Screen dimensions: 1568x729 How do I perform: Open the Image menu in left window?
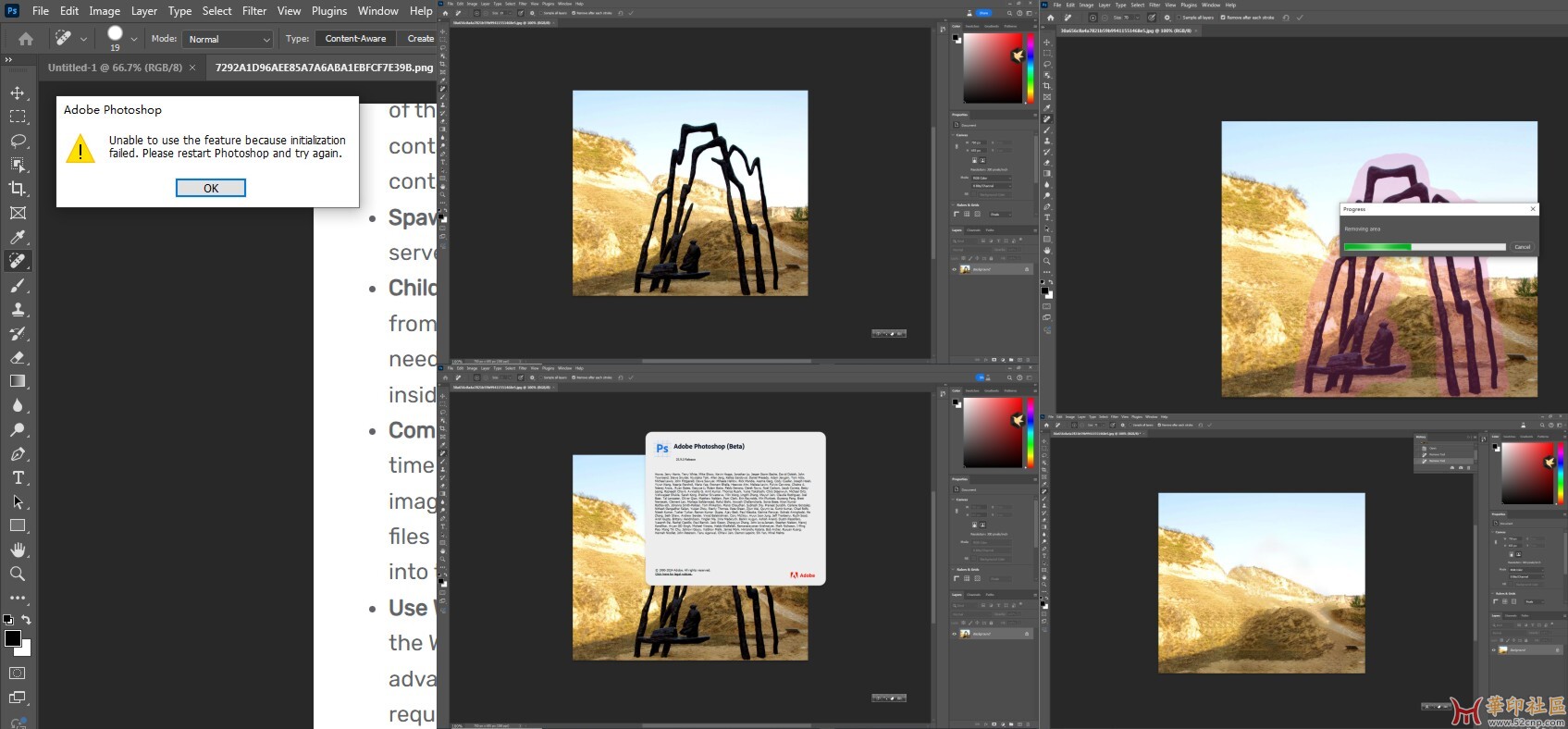coord(105,11)
